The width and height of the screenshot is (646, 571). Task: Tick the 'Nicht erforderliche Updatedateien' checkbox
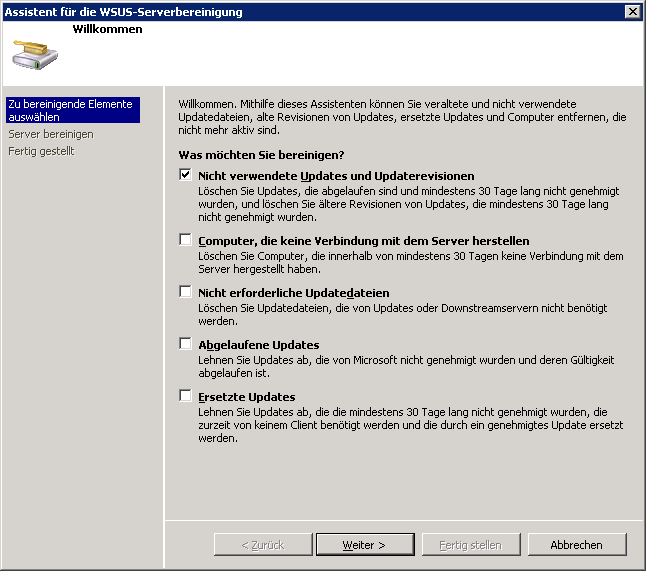click(x=185, y=292)
